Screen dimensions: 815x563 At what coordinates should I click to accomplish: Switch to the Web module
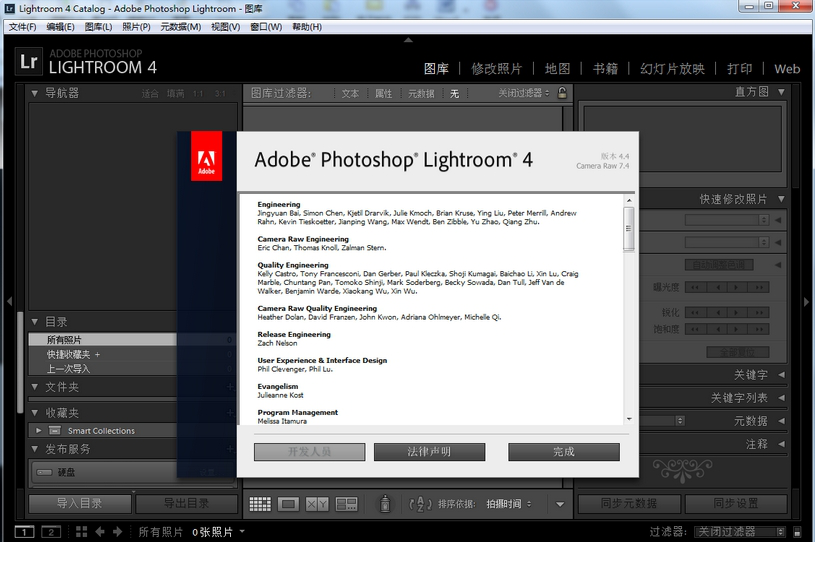[787, 69]
